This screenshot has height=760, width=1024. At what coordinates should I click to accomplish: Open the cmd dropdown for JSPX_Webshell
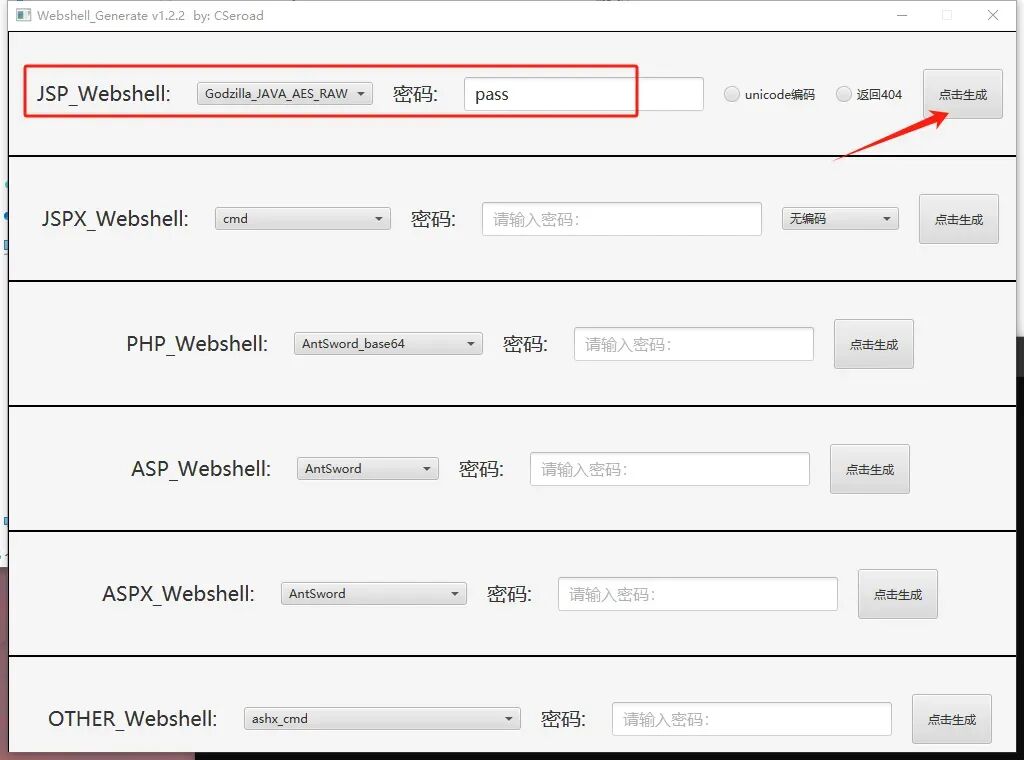pyautogui.click(x=302, y=218)
